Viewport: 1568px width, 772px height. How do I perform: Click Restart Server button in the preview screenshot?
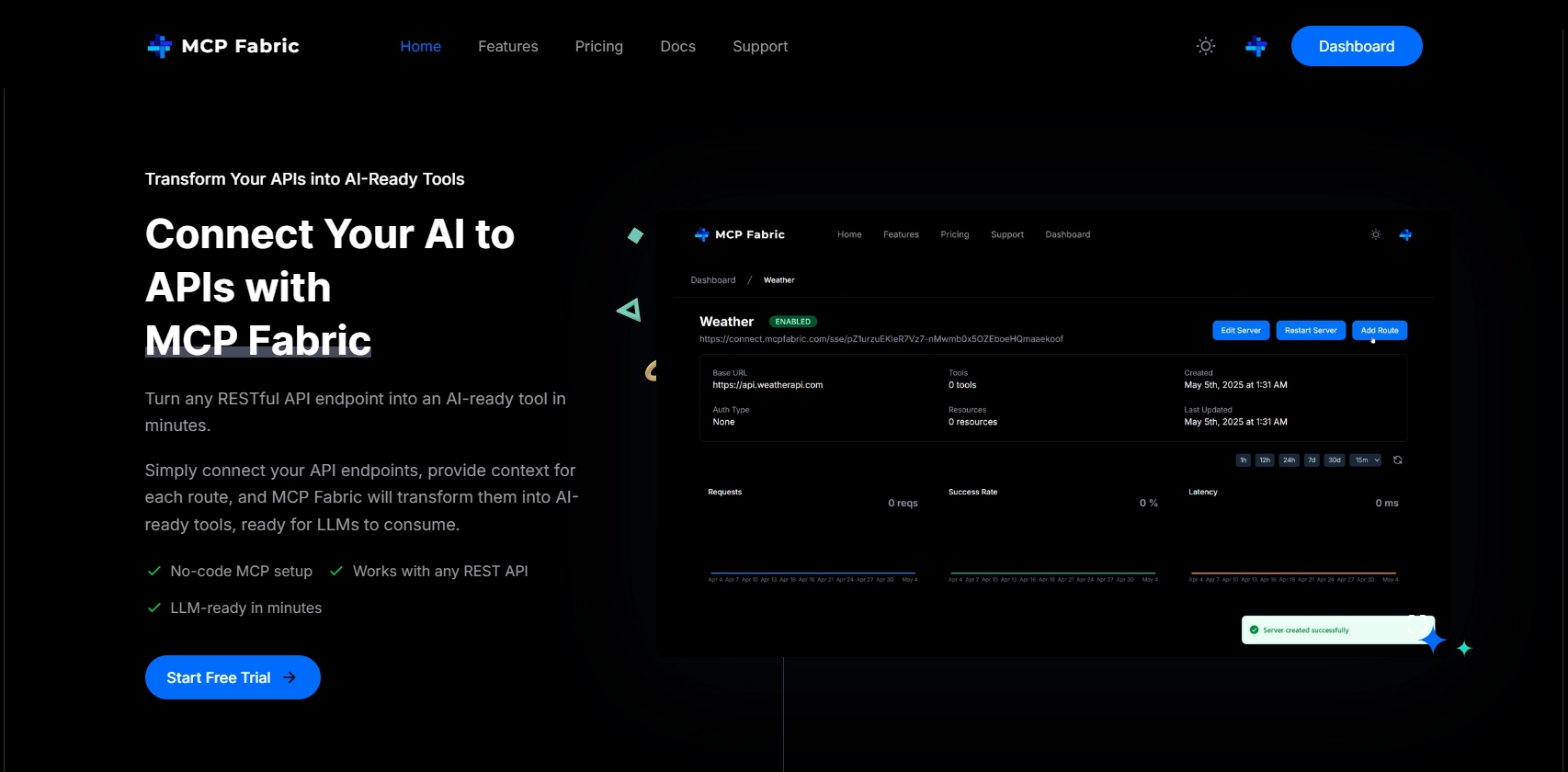point(1311,331)
